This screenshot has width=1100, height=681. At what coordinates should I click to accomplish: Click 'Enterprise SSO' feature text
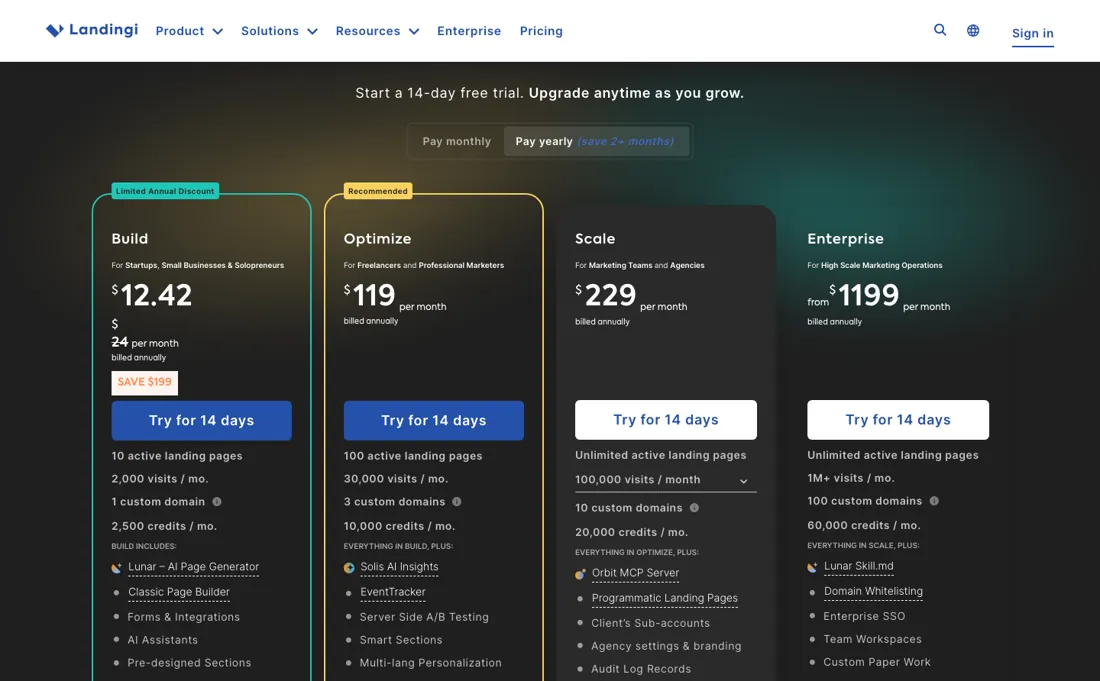click(864, 616)
